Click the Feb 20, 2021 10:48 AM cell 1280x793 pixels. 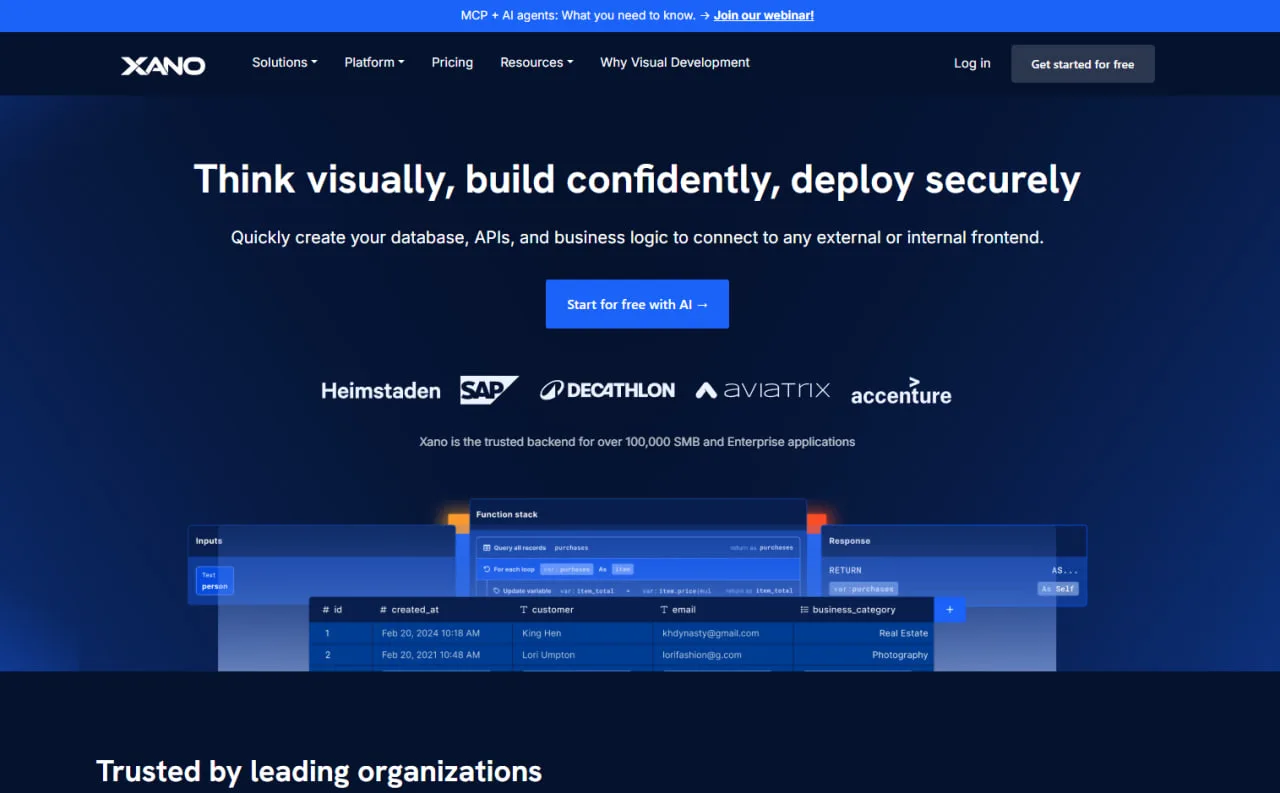click(442, 655)
